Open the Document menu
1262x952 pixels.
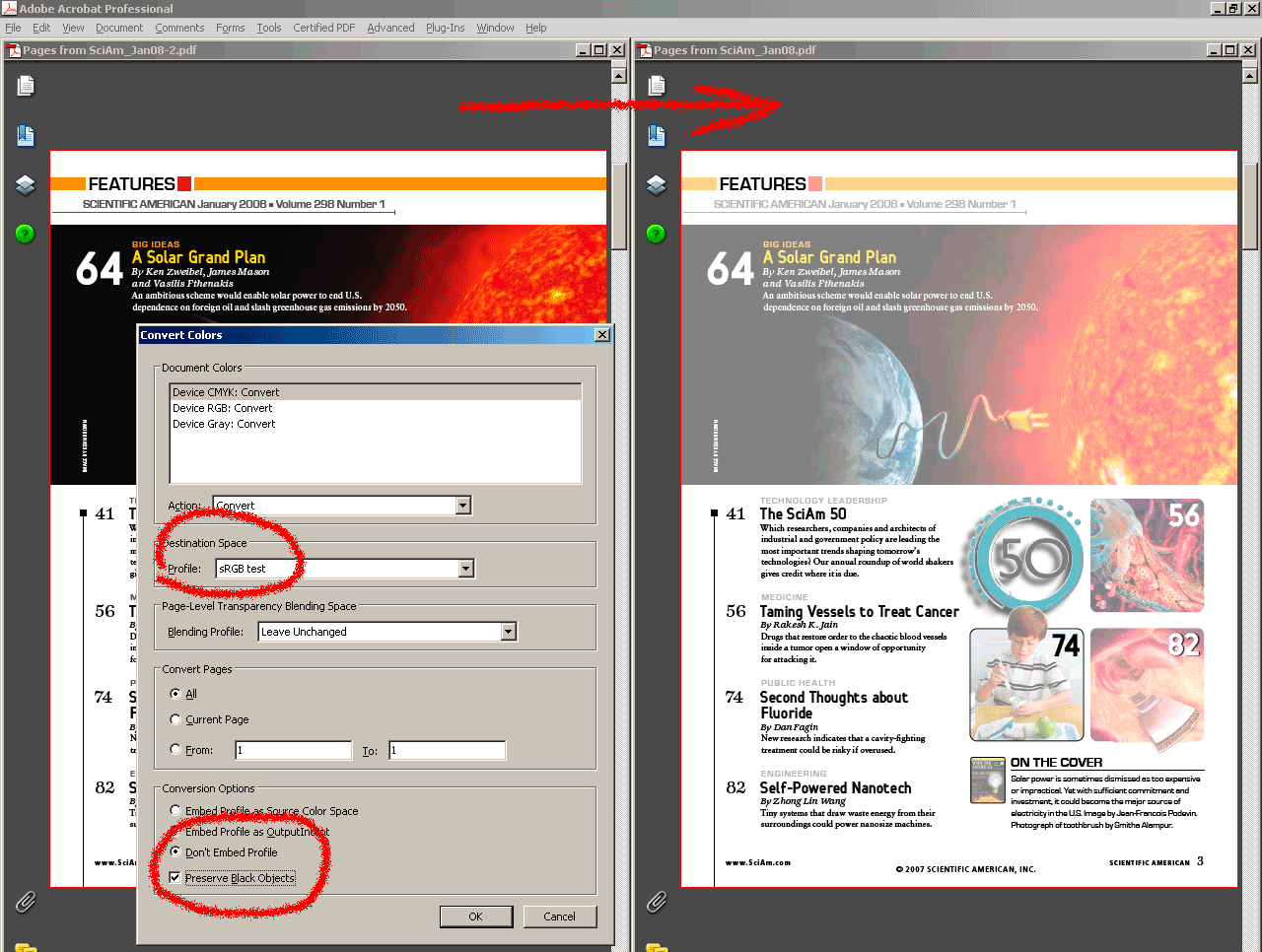pyautogui.click(x=119, y=28)
